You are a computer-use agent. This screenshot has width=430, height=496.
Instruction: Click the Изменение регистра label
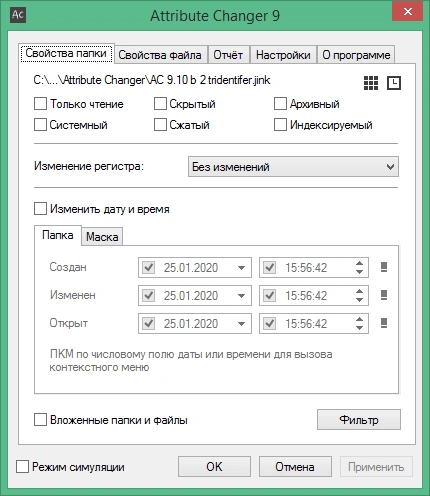[89, 166]
